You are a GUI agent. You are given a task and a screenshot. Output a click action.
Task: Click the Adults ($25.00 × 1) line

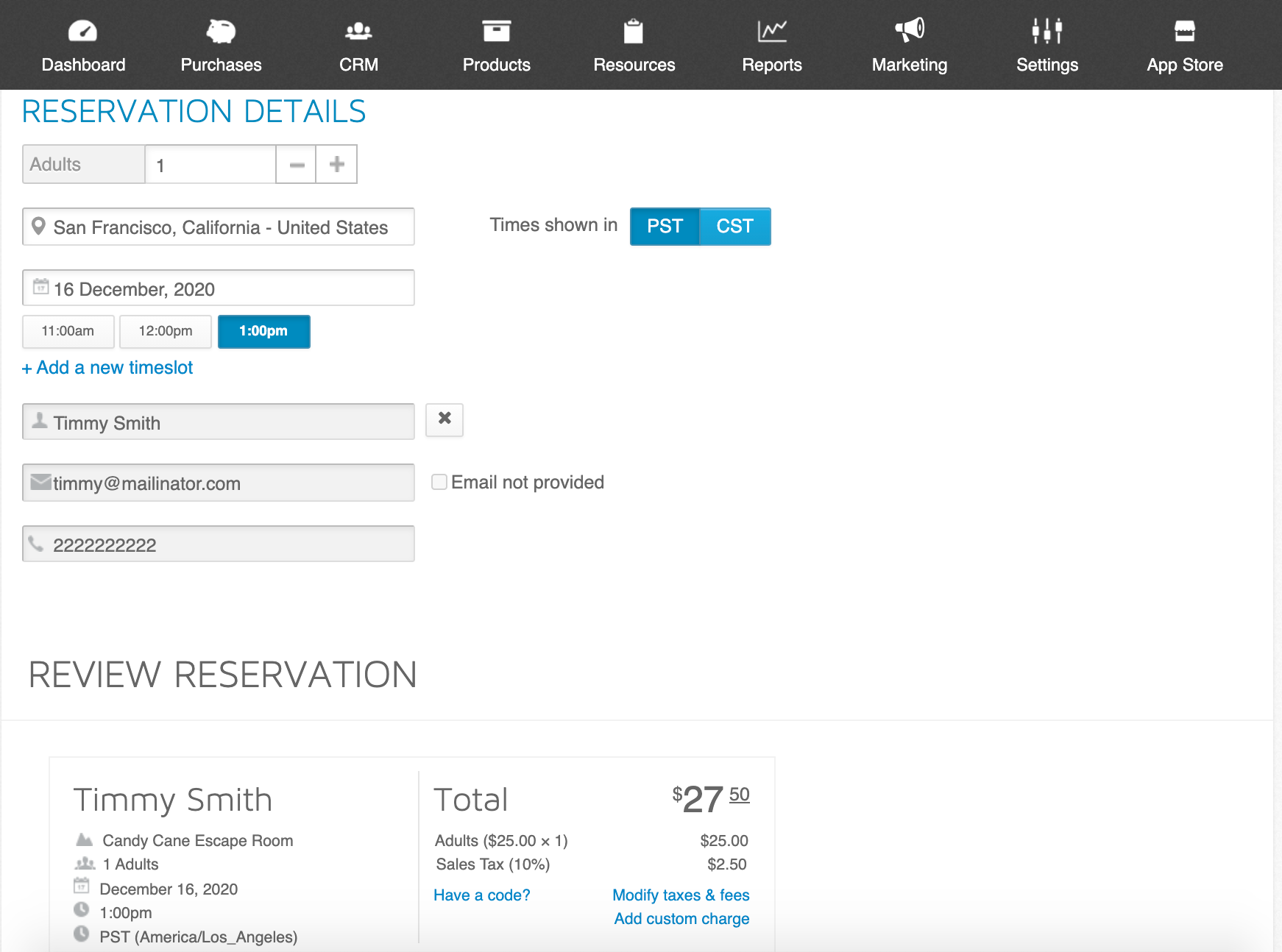501,840
